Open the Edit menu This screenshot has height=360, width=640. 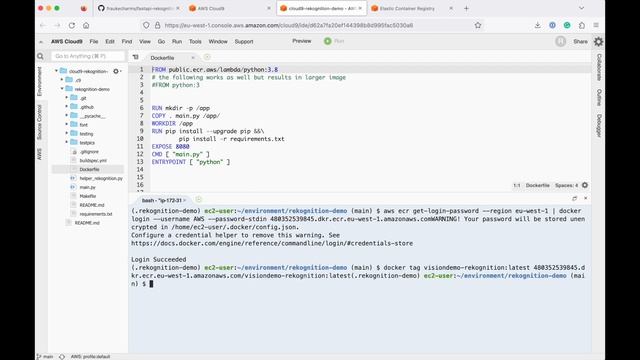(x=110, y=42)
